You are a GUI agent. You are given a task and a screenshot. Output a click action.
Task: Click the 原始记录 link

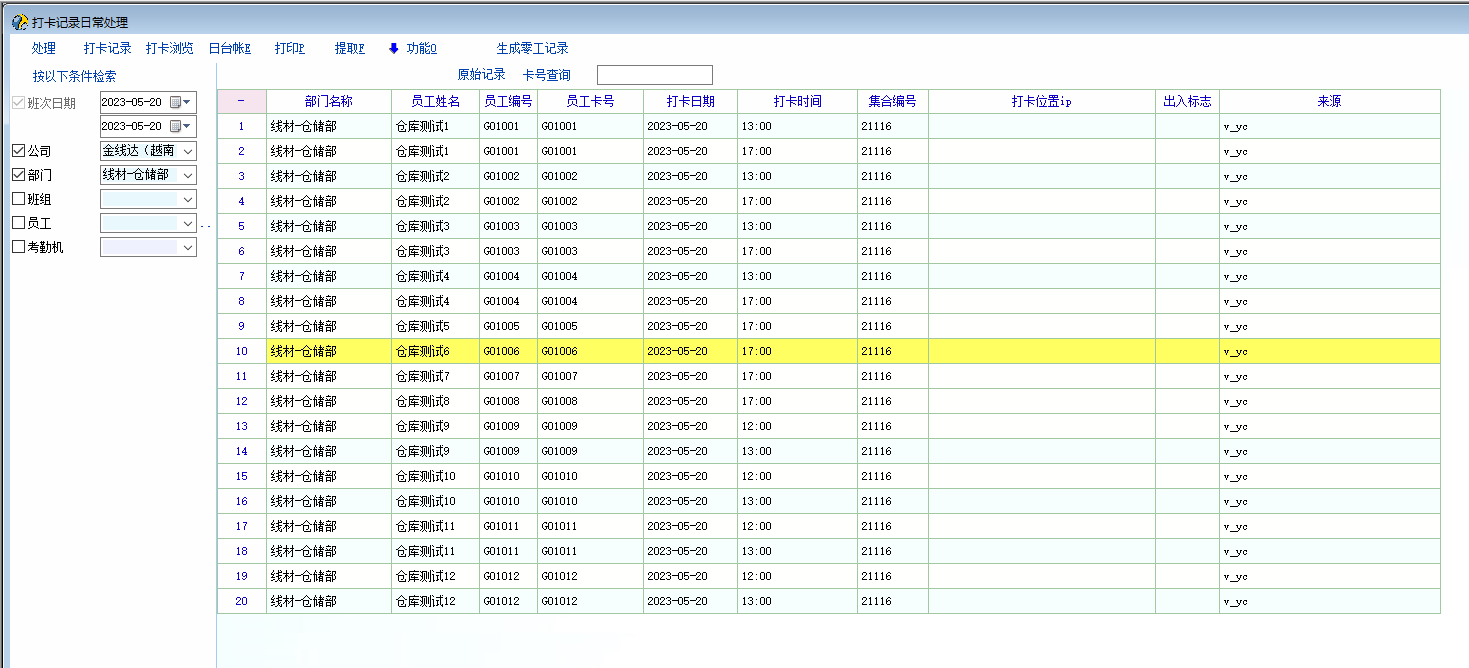point(481,75)
